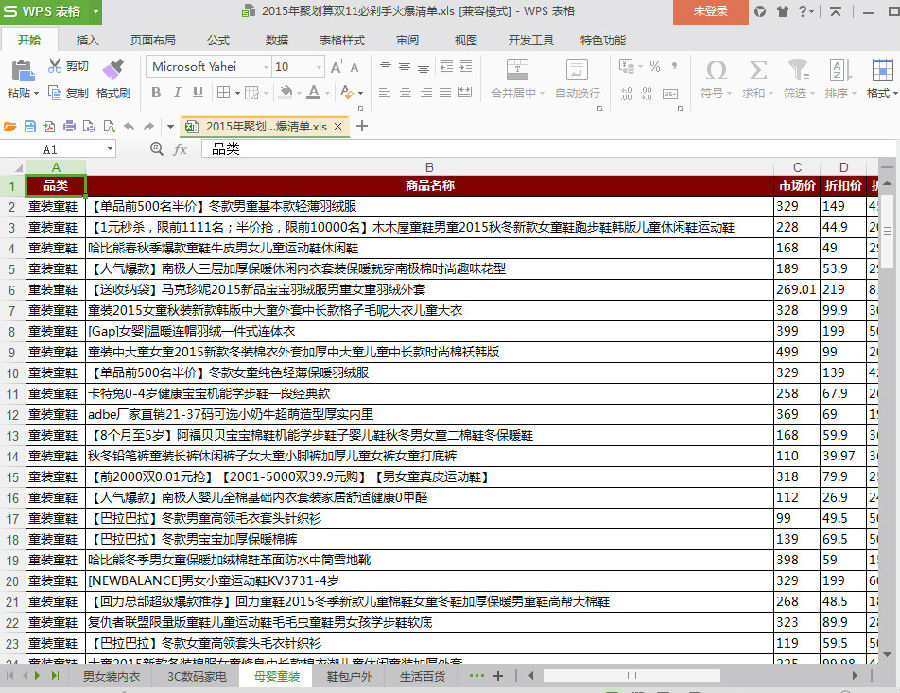Viewport: 900px width, 693px height.
Task: Toggle italic formatting
Action: [176, 92]
